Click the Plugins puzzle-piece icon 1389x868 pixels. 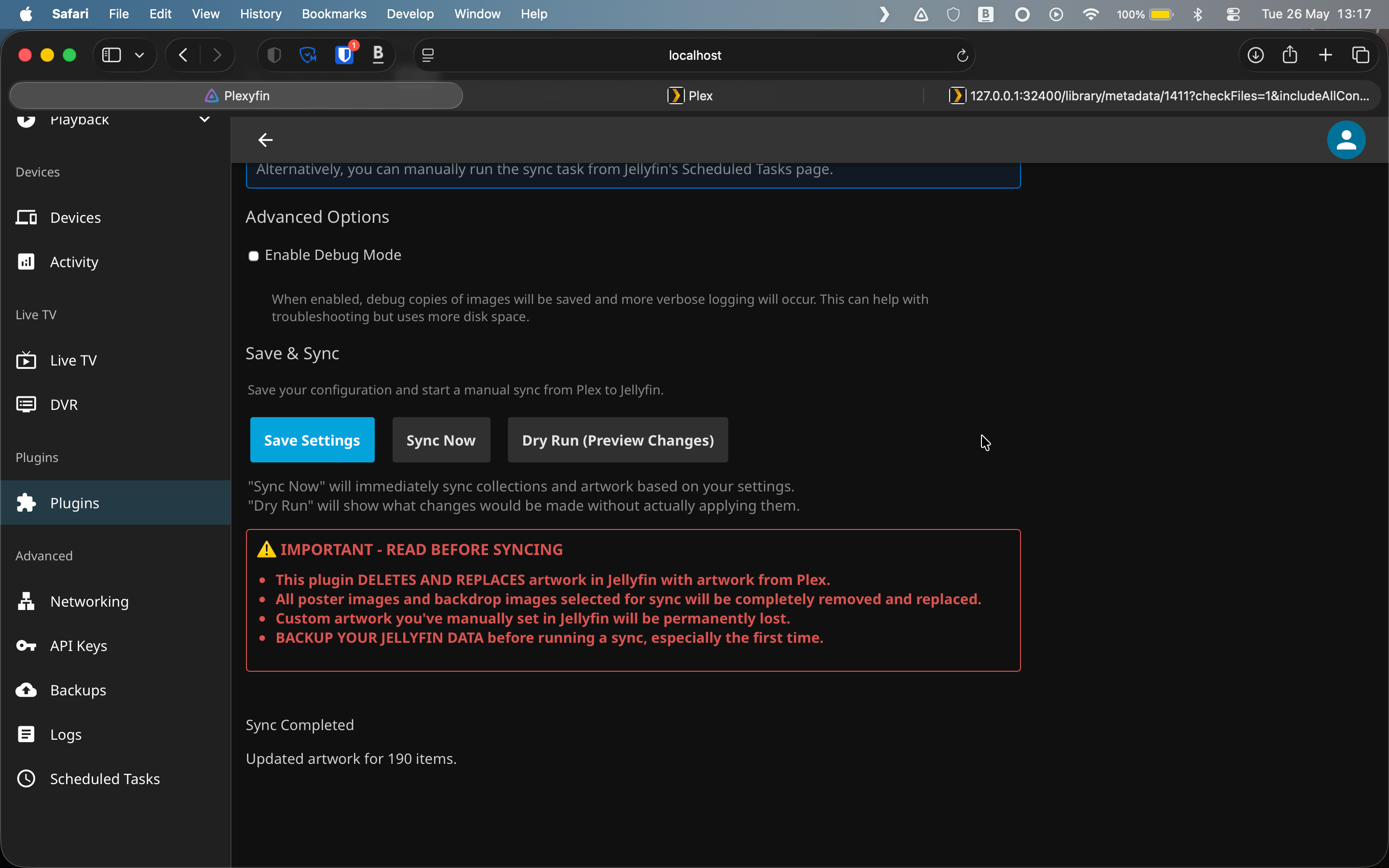[x=26, y=502]
